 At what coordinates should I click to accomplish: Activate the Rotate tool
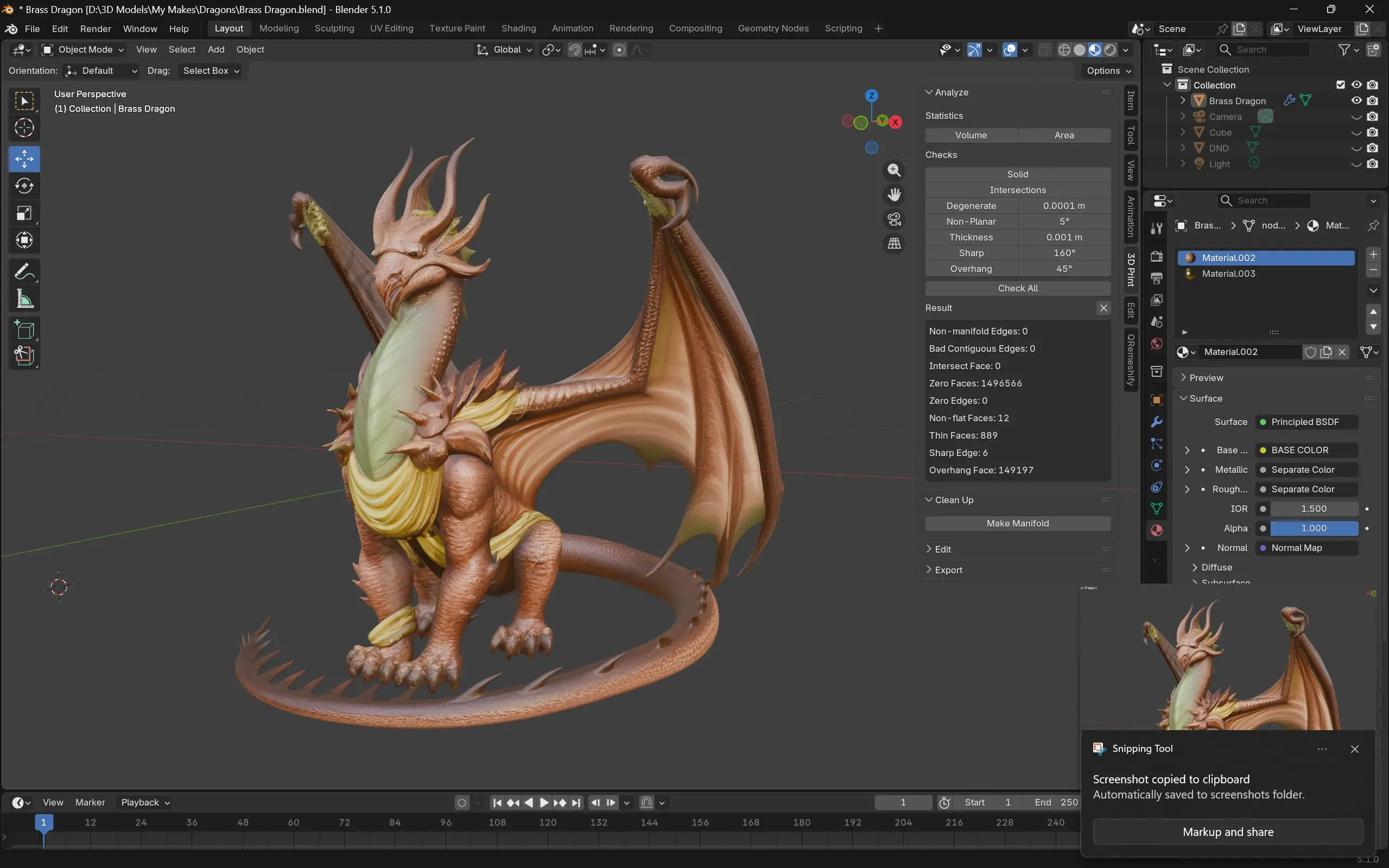tap(24, 186)
